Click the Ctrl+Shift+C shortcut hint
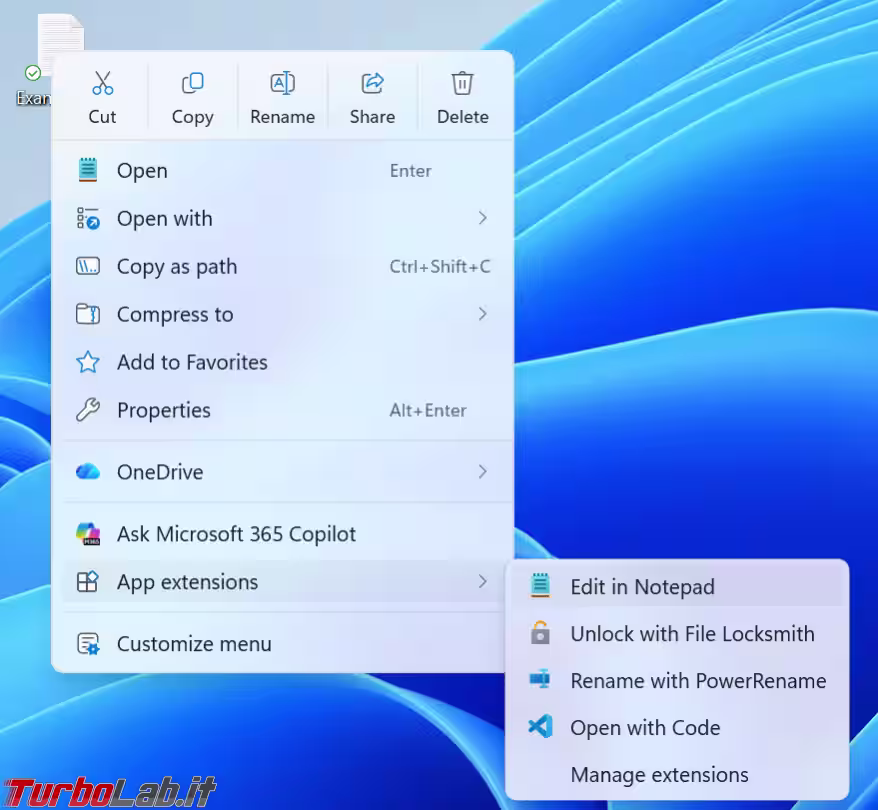Screen dimensions: 878x810 440,266
